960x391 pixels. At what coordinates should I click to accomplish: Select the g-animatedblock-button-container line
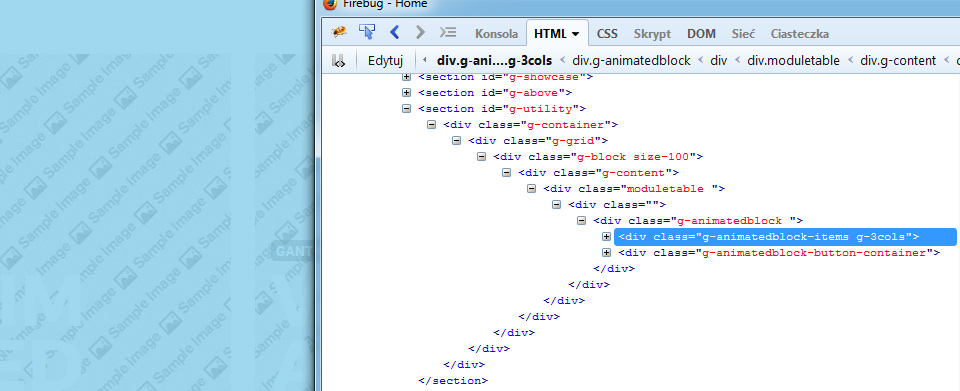click(x=779, y=252)
